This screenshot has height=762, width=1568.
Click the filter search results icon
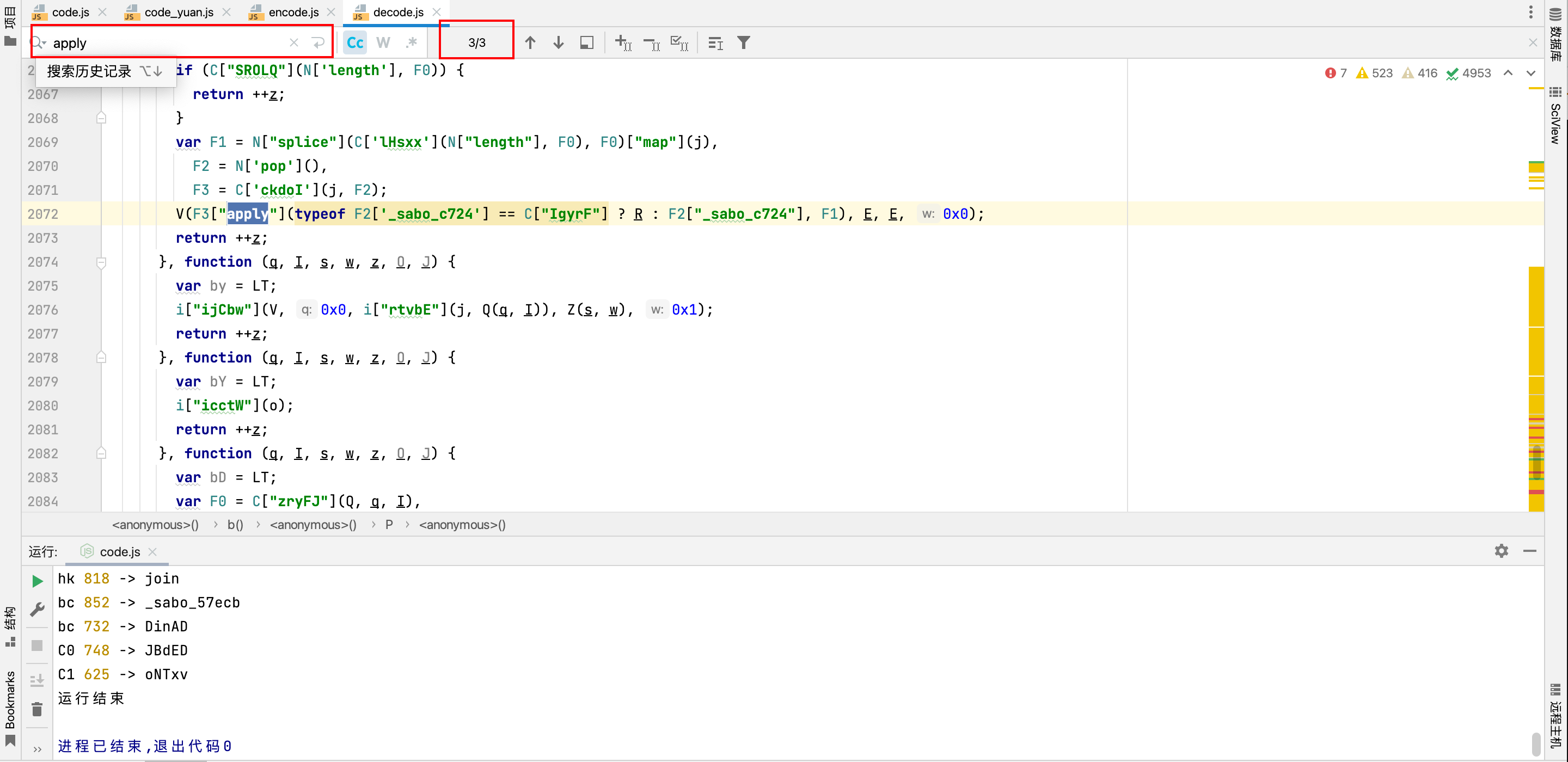tap(743, 42)
